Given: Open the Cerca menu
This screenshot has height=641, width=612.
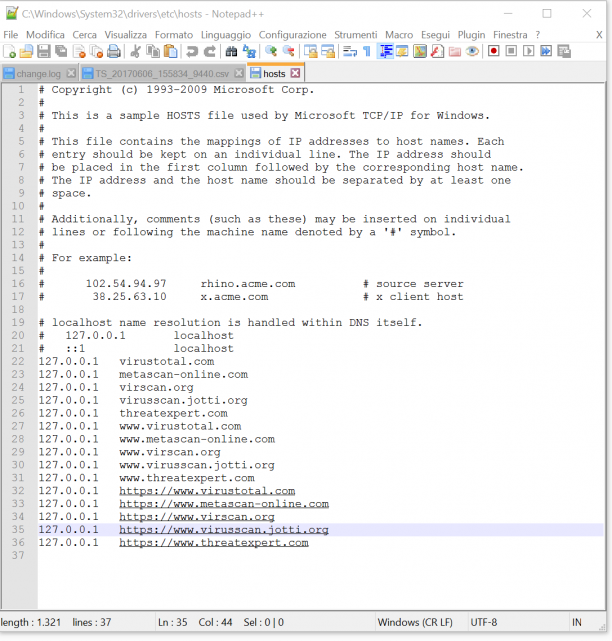Looking at the screenshot, I should [x=85, y=35].
